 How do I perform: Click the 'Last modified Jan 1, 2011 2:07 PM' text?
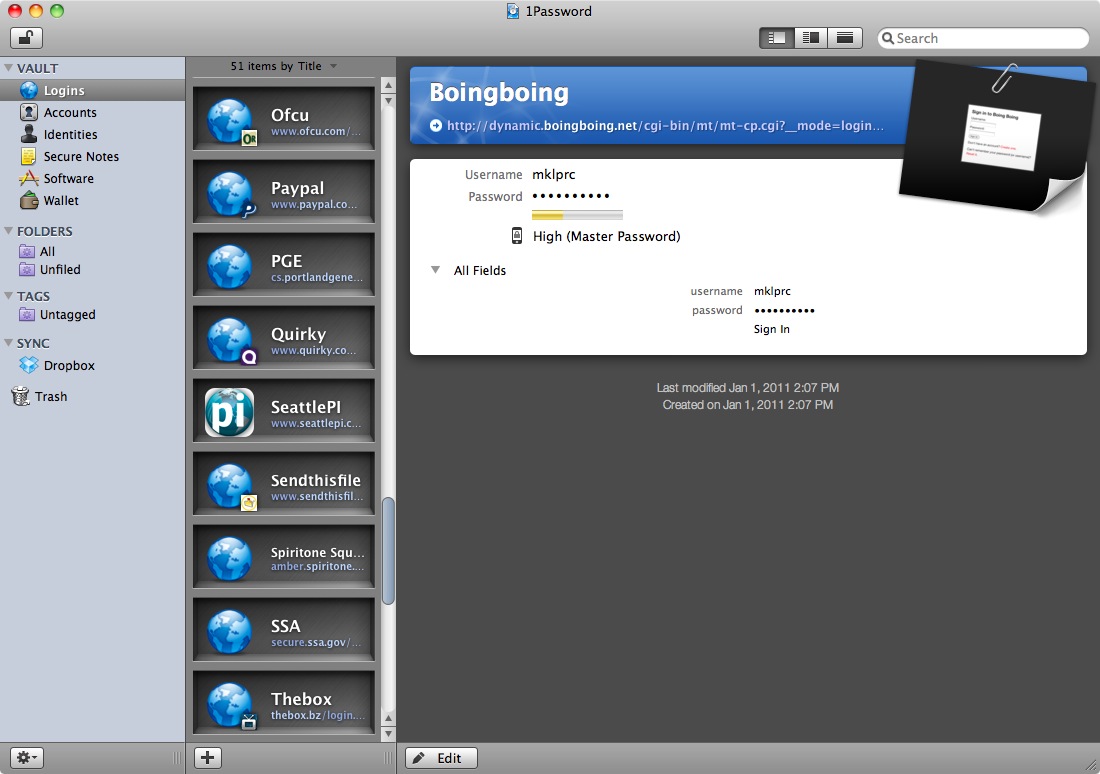[748, 387]
